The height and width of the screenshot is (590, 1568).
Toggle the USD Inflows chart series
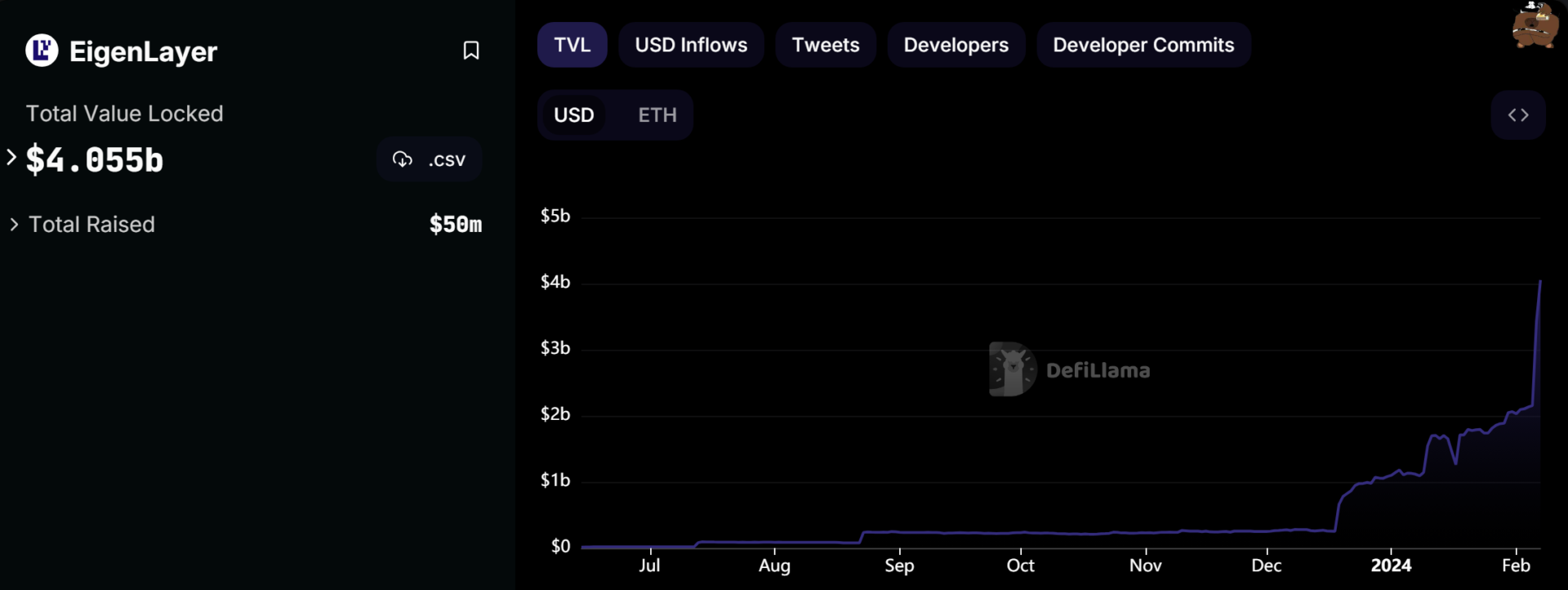(x=691, y=45)
